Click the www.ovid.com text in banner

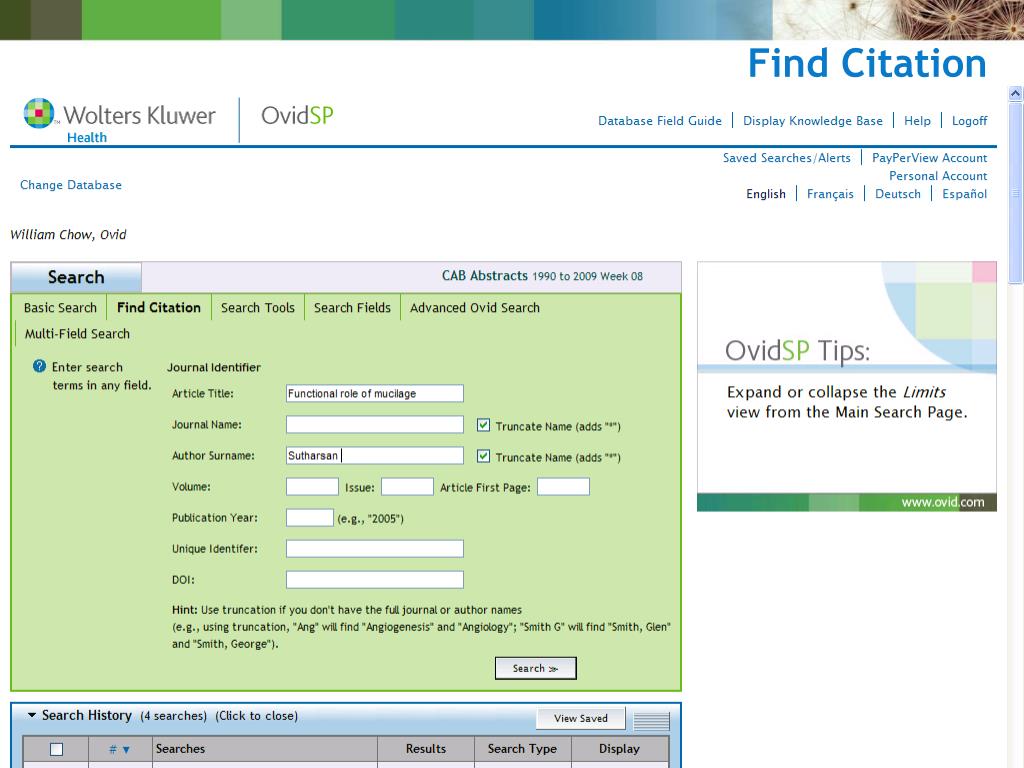(942, 502)
